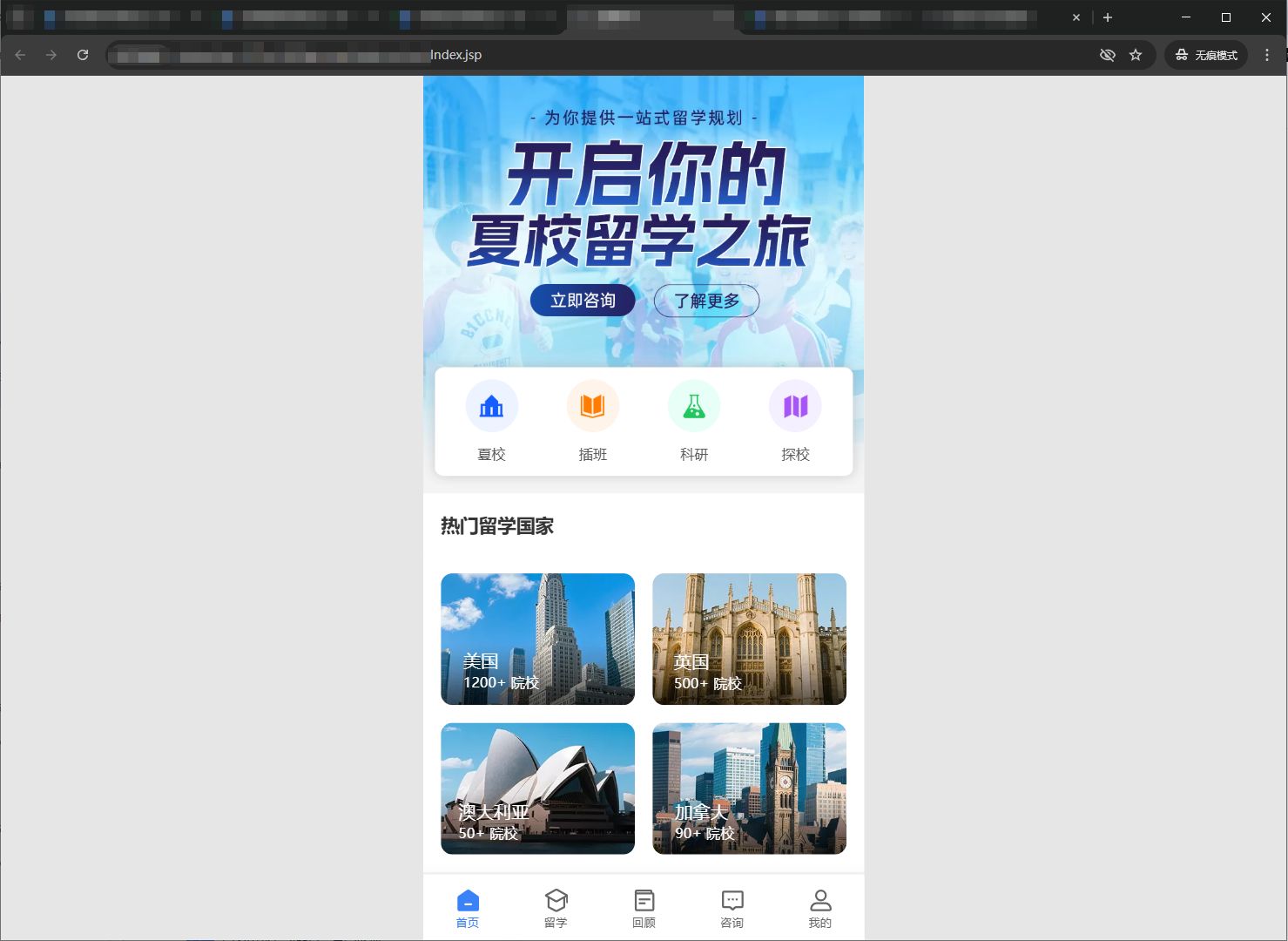Open the 我的 profile tab
1288x941 pixels.
click(819, 908)
